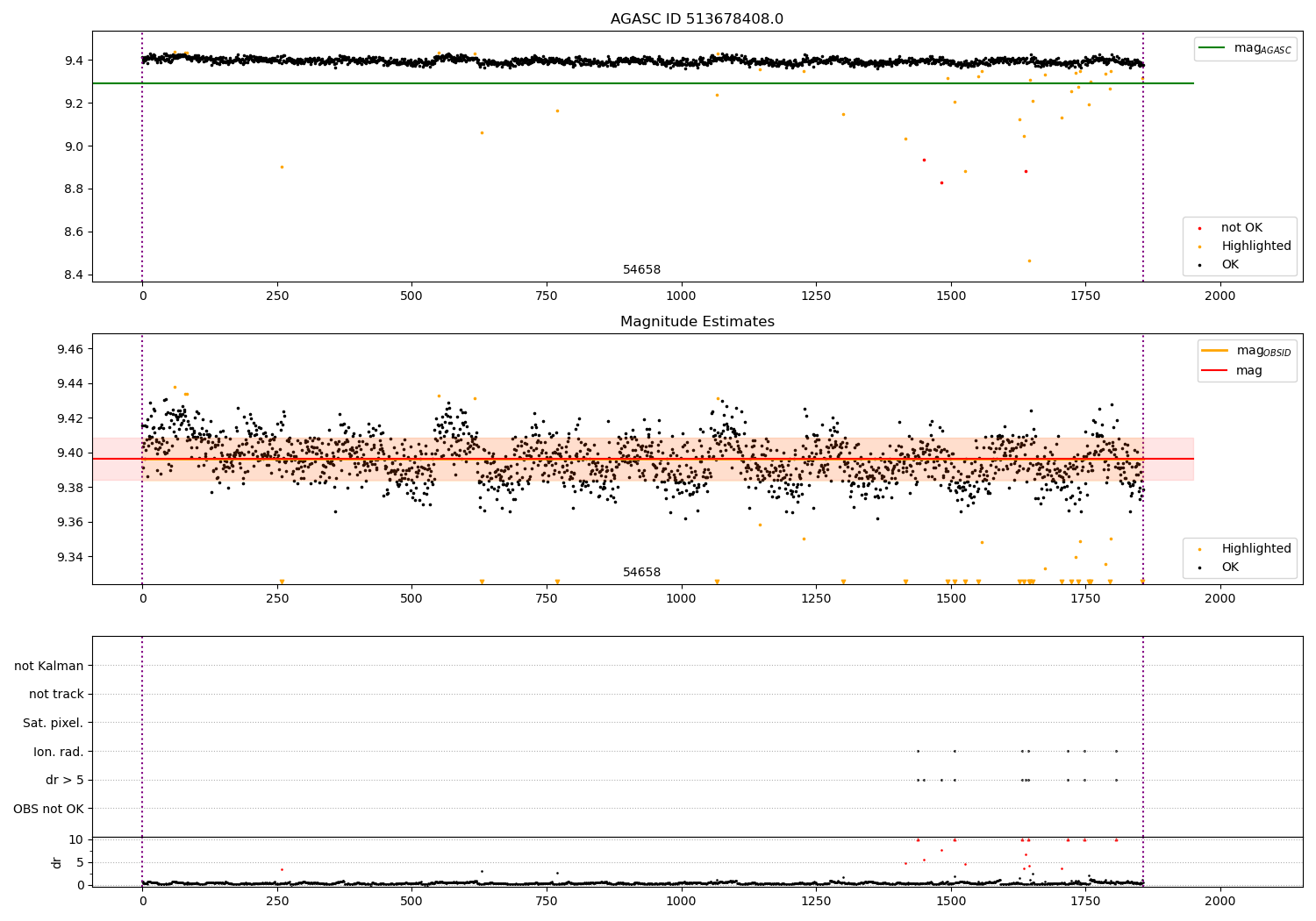Click the '54658' label in the Magnitude Estimates plot
Viewport: 1316px width, 921px height.
point(641,573)
